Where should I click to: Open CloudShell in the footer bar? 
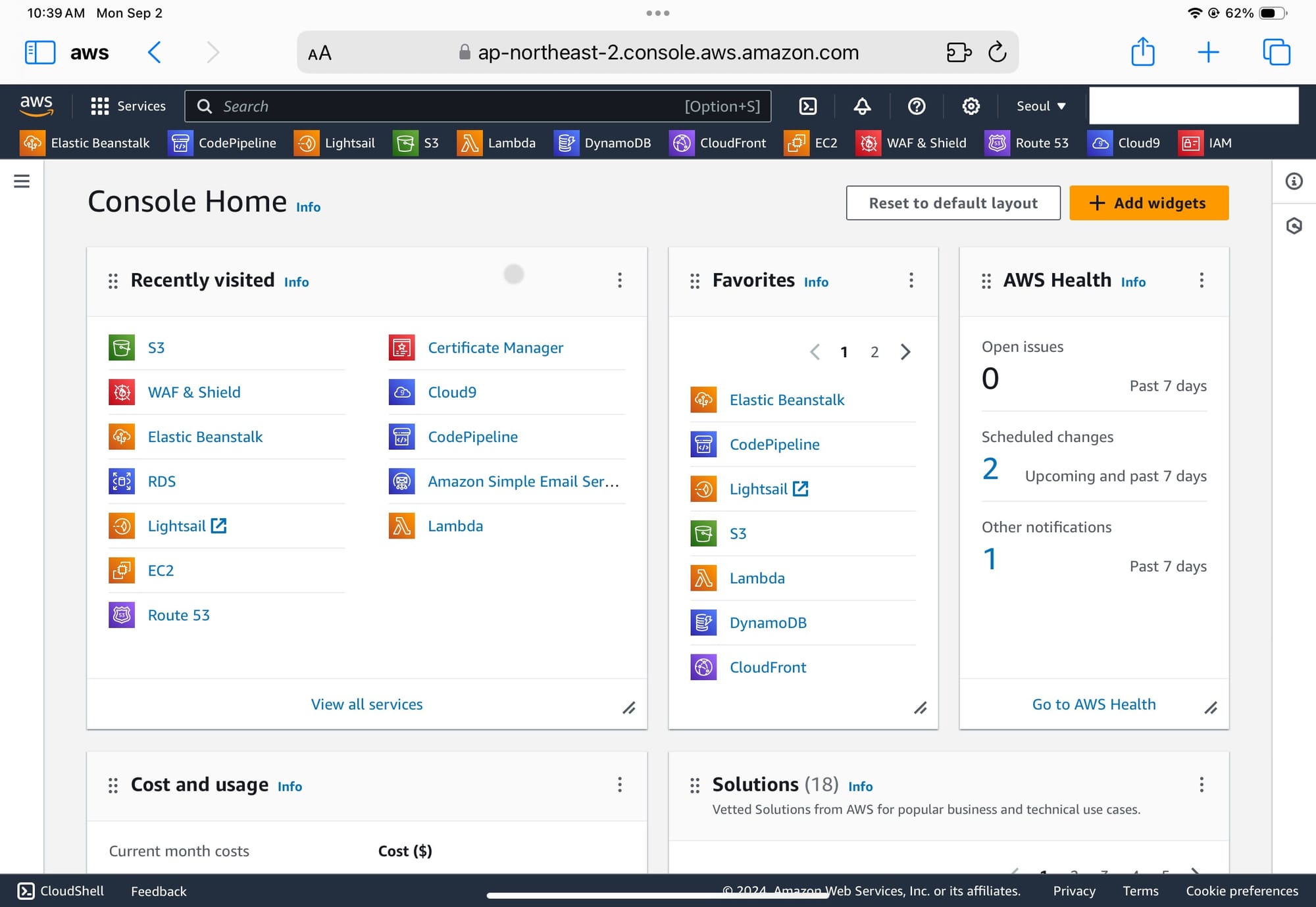[61, 891]
